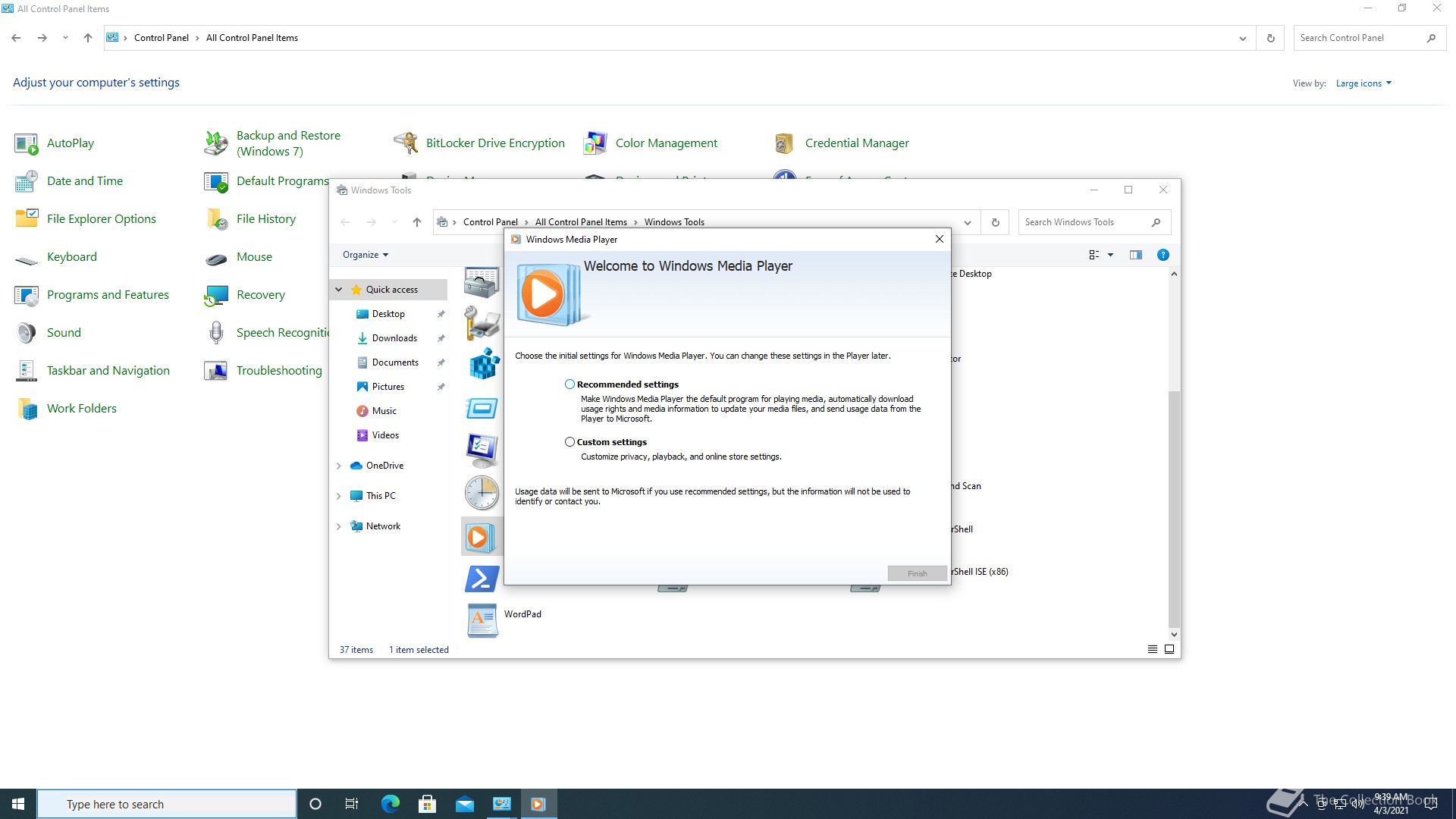1456x819 pixels.
Task: Open Taskbar and Navigation icon
Action: click(27, 371)
